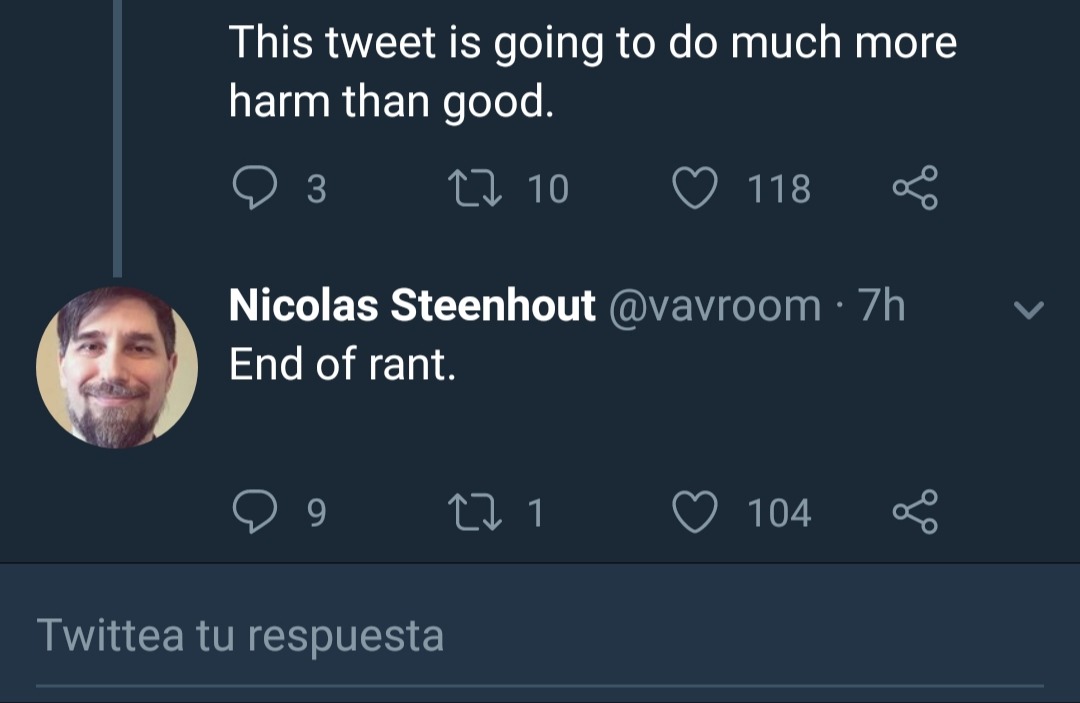The width and height of the screenshot is (1080, 703).
Task: Click reply icon on the harm-than-good tweet
Action: click(254, 188)
